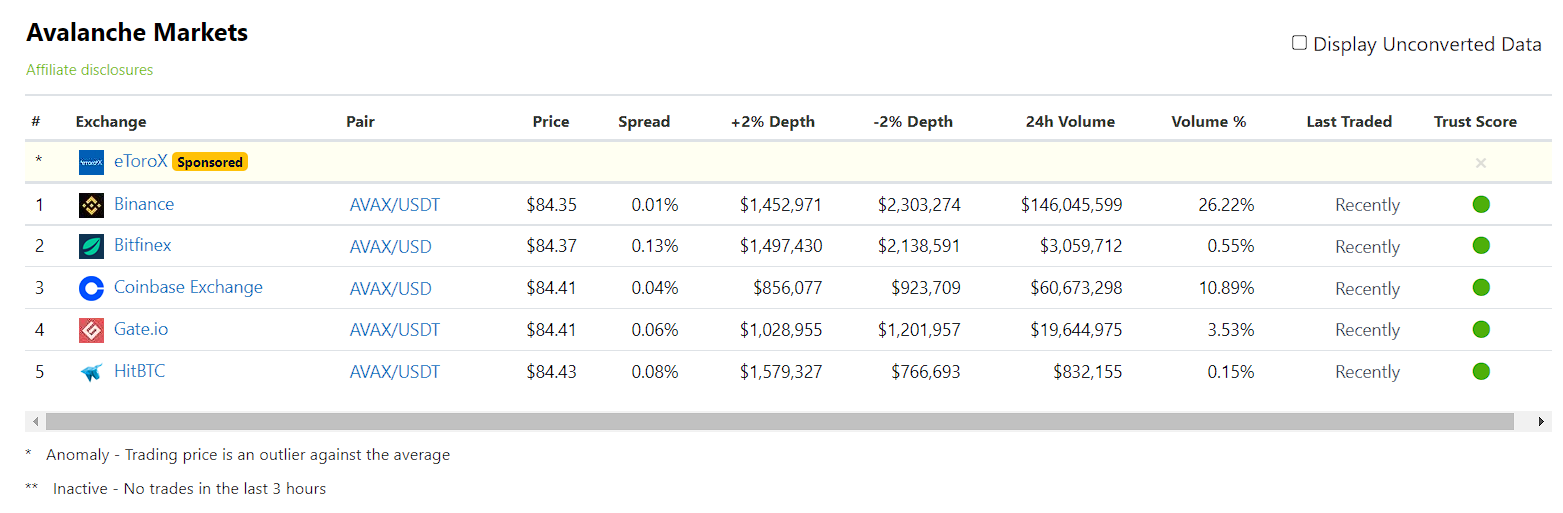Select Binance 24h volume $146,045,599
1563x513 pixels.
pyautogui.click(x=1072, y=205)
